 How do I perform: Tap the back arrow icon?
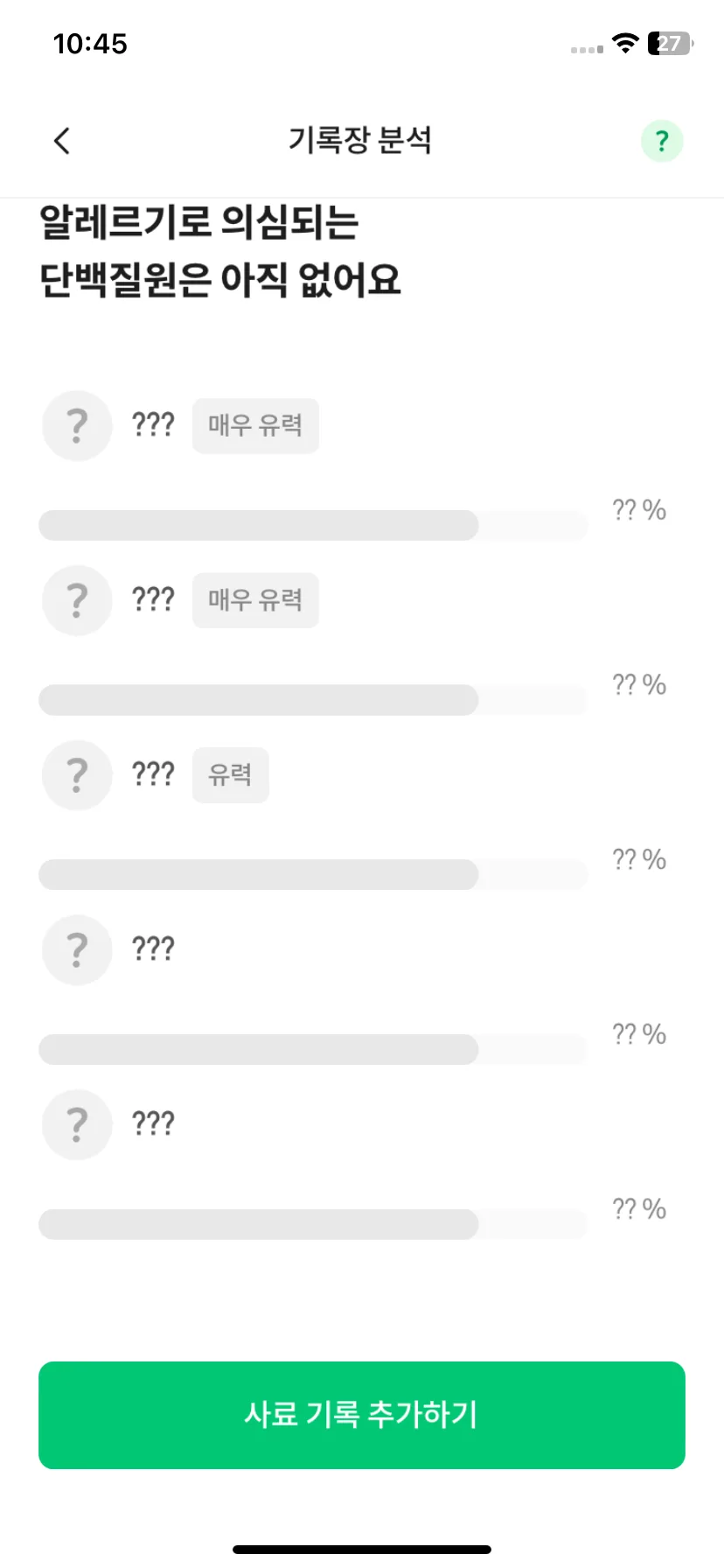[x=61, y=141]
